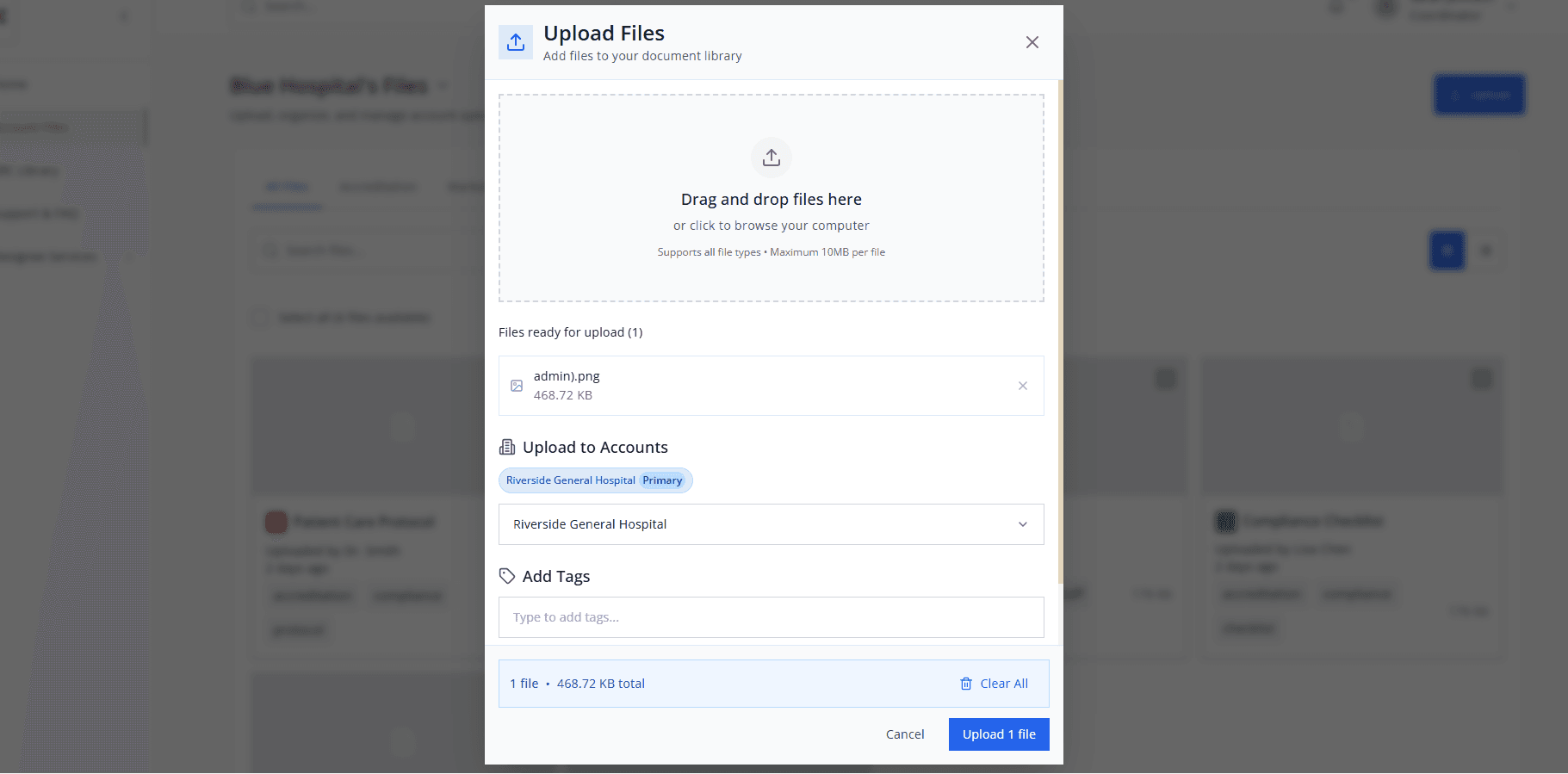
Task: Close the Upload Files dialog
Action: pyautogui.click(x=1032, y=42)
